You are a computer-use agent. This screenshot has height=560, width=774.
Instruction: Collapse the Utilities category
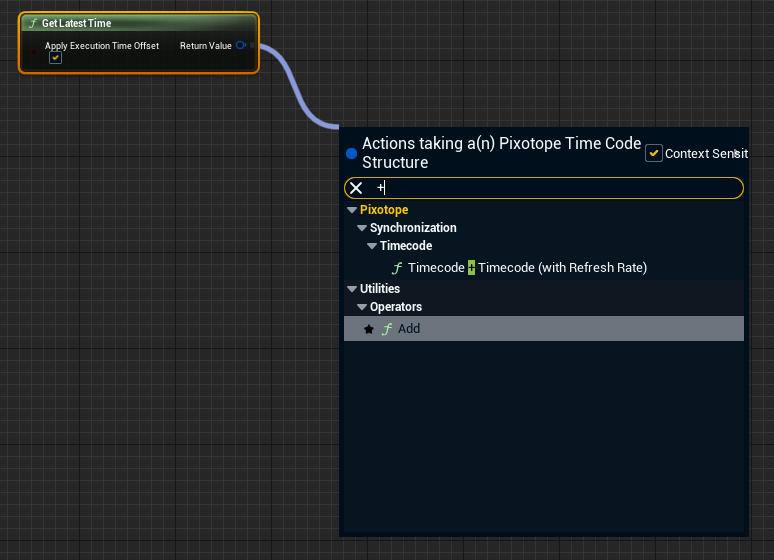(x=352, y=289)
